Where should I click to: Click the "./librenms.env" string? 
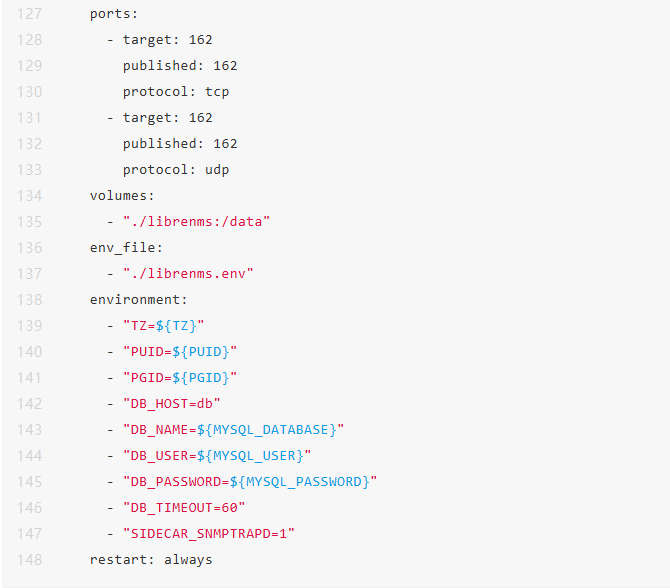tap(188, 273)
